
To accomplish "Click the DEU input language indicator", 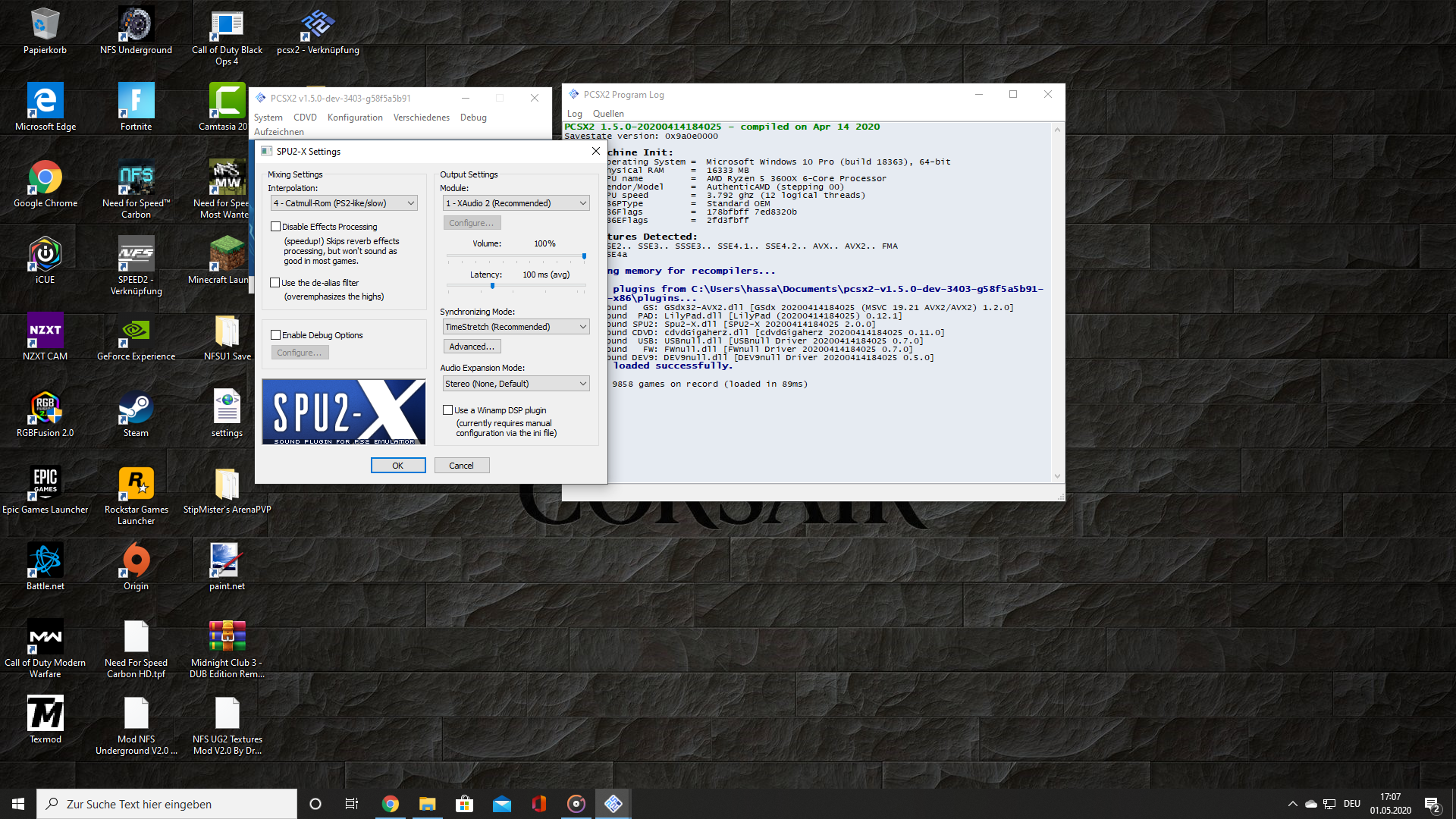I will 1352,804.
